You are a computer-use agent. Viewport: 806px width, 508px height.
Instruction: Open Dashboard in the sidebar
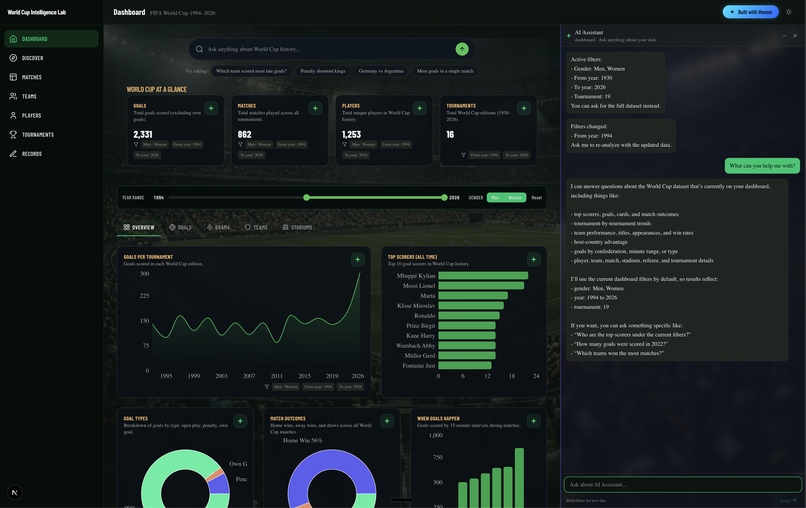coord(51,39)
